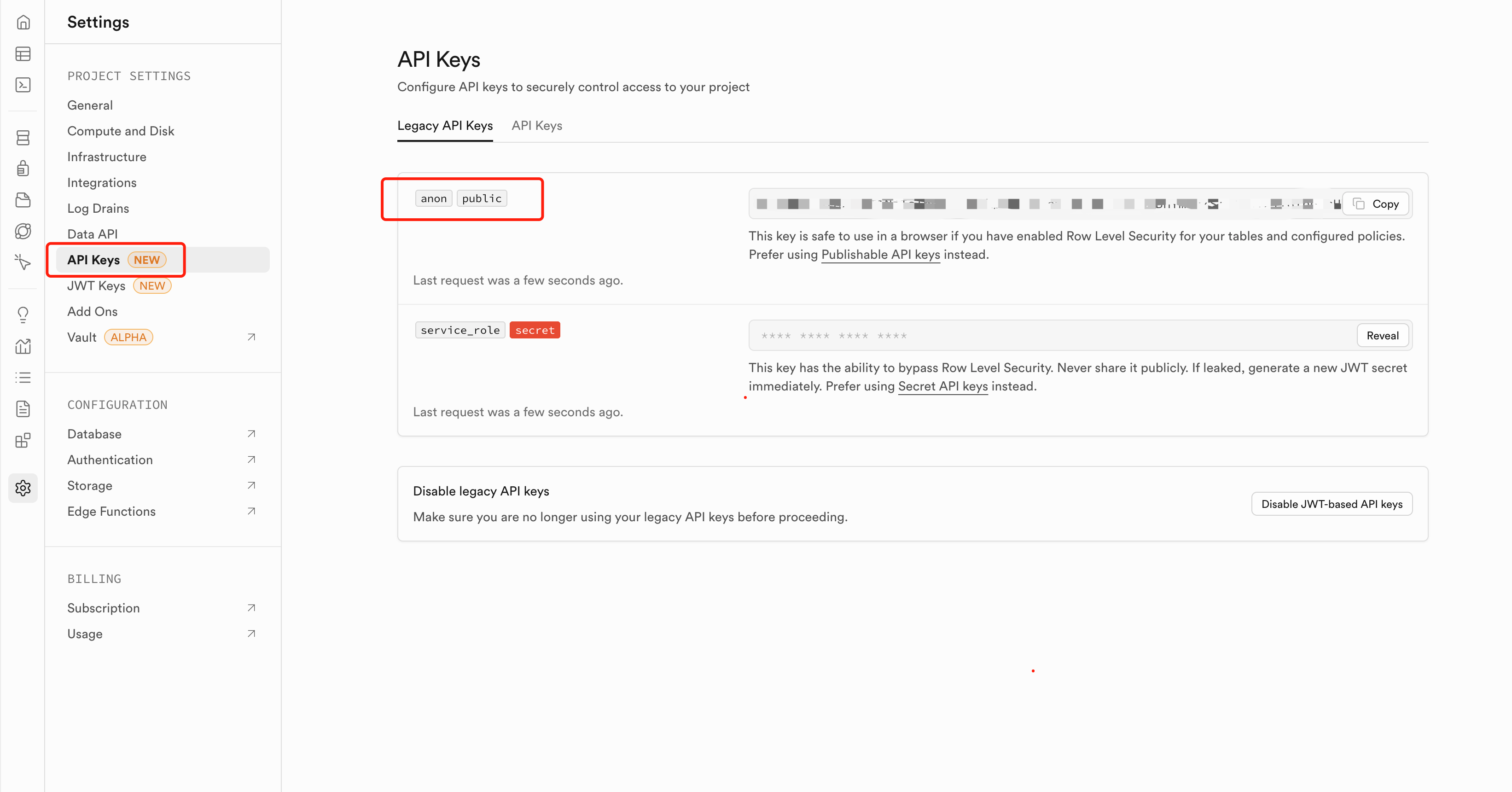The width and height of the screenshot is (1512, 792).
Task: Open the Reports chart icon
Action: [x=23, y=346]
